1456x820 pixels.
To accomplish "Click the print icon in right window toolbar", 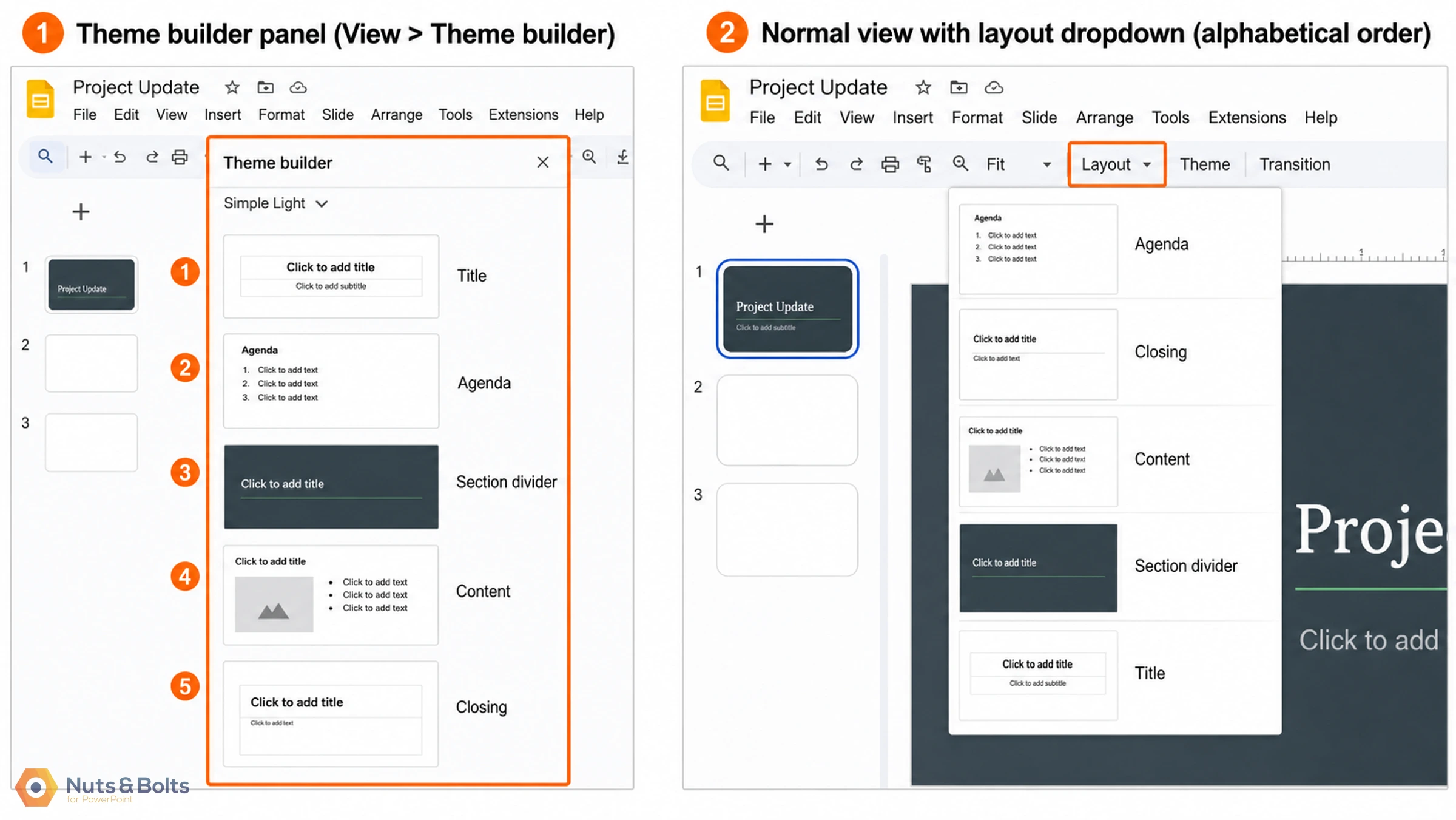I will pyautogui.click(x=890, y=164).
